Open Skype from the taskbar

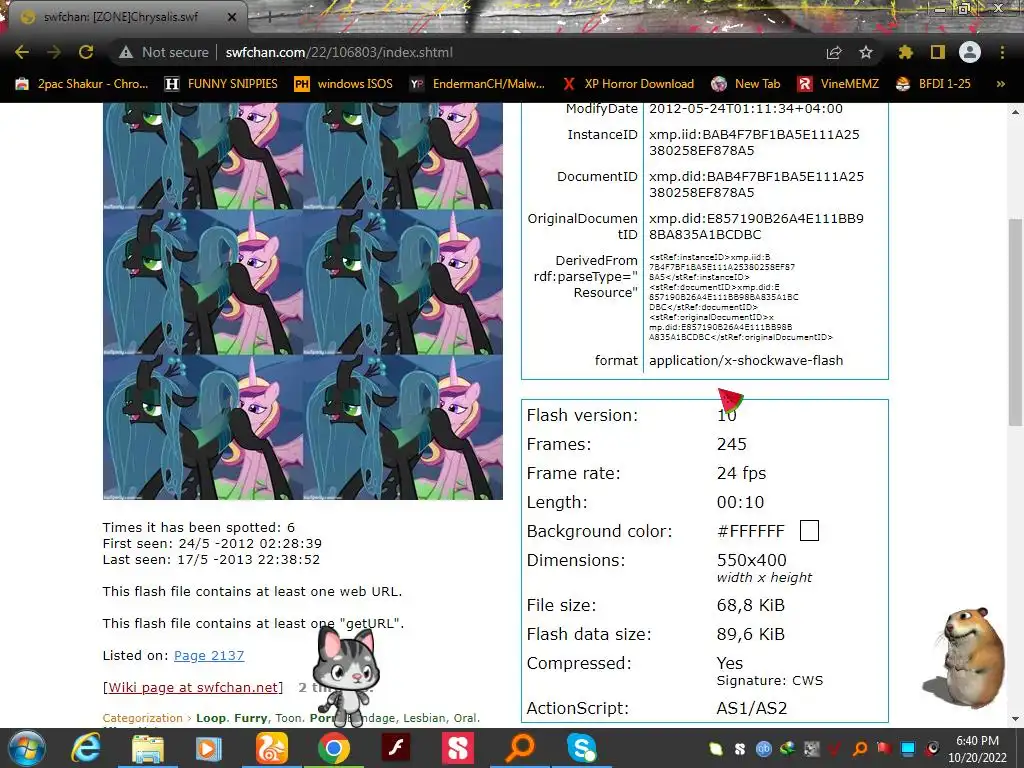[582, 748]
